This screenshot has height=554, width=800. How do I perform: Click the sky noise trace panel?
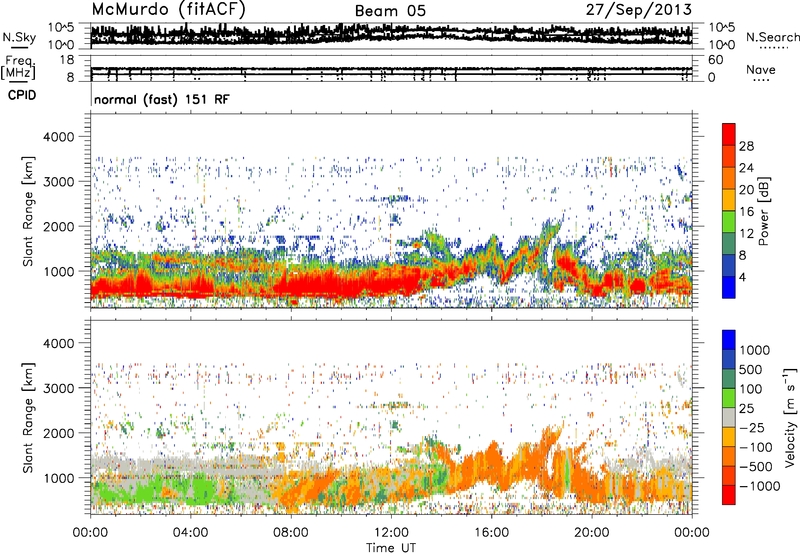click(x=391, y=36)
